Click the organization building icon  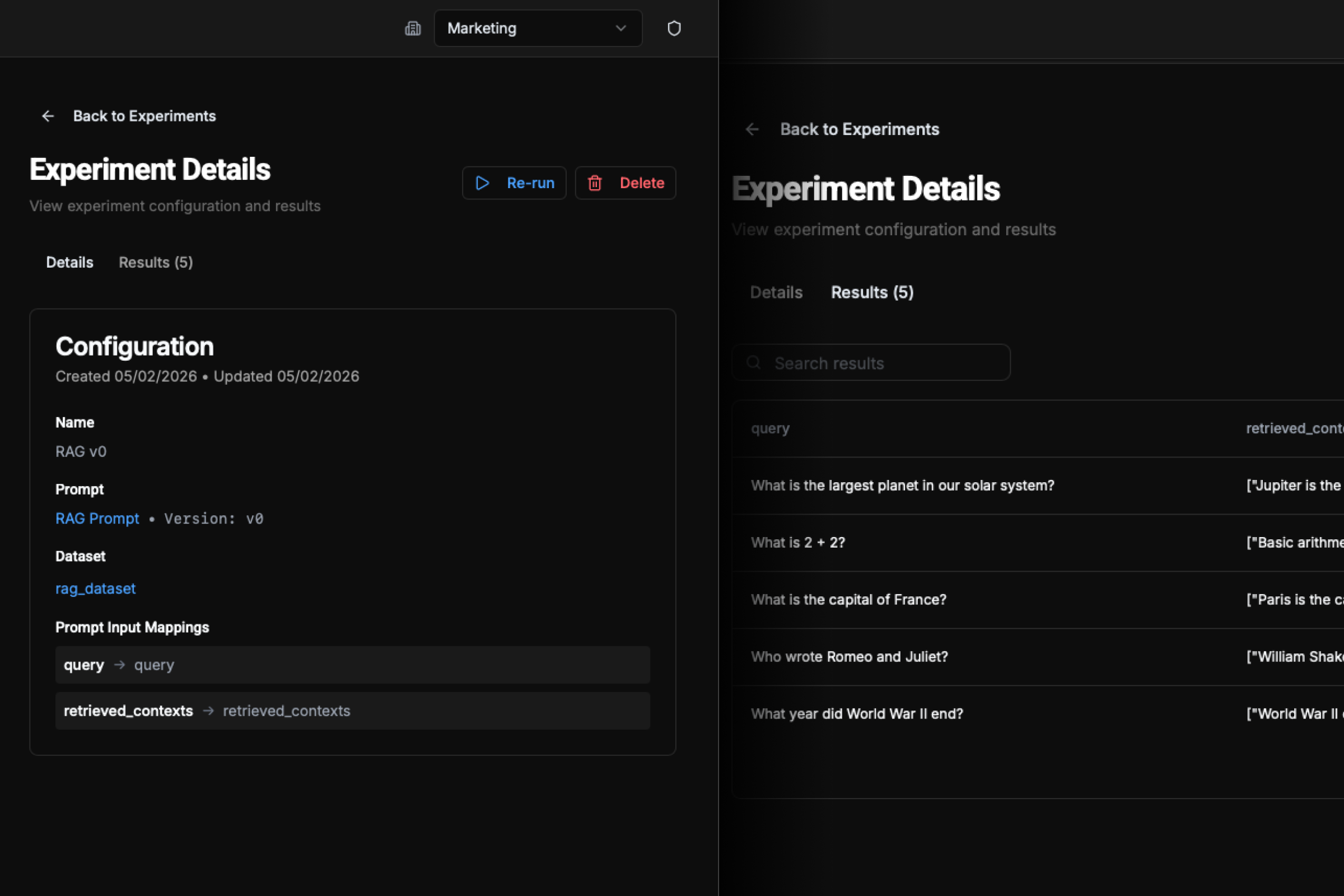[413, 29]
